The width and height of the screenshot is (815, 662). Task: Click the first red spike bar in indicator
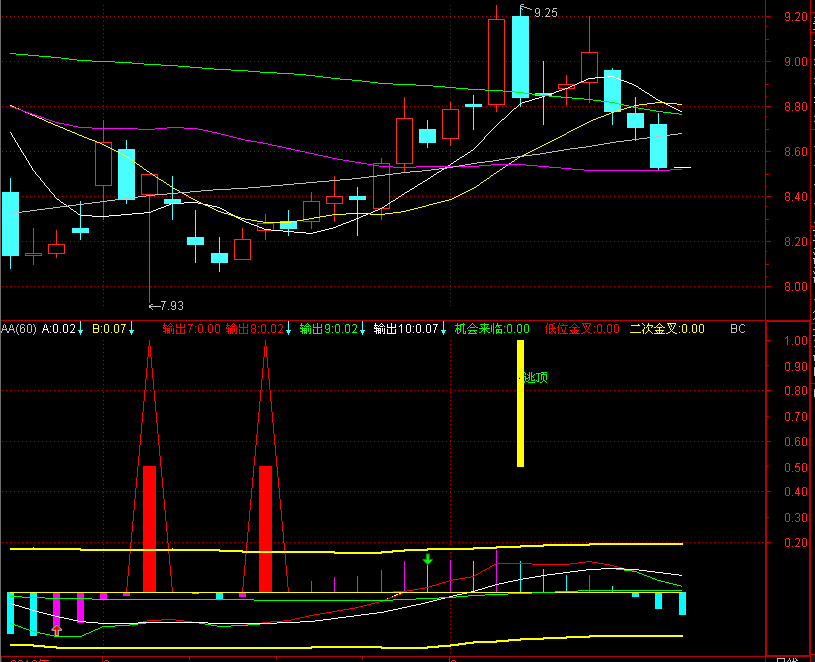tap(149, 528)
